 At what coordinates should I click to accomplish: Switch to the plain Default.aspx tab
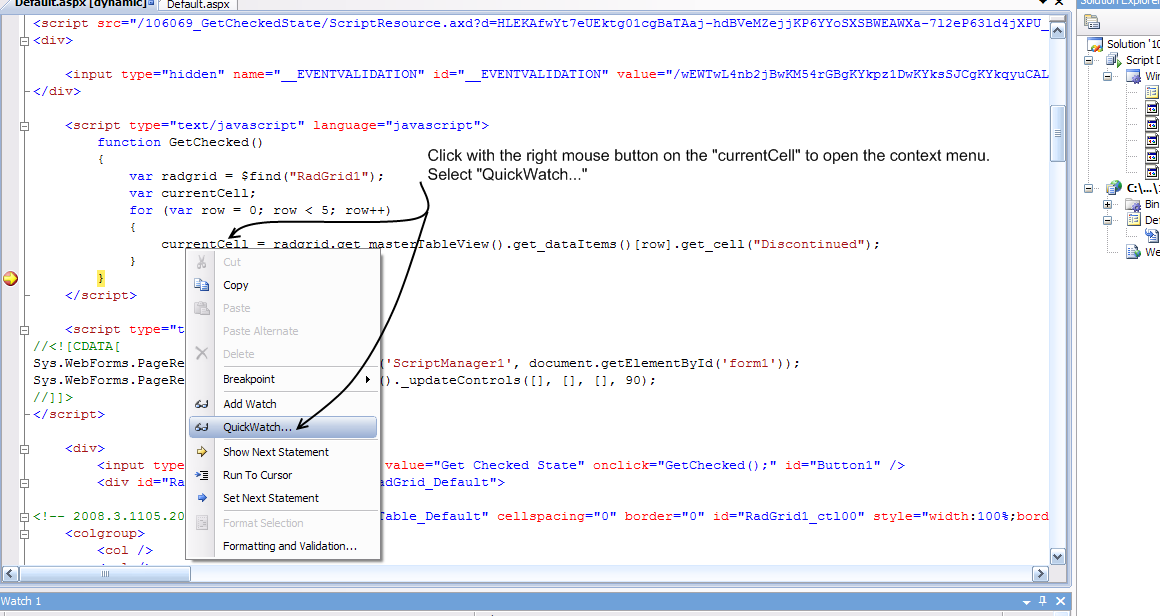[198, 4]
